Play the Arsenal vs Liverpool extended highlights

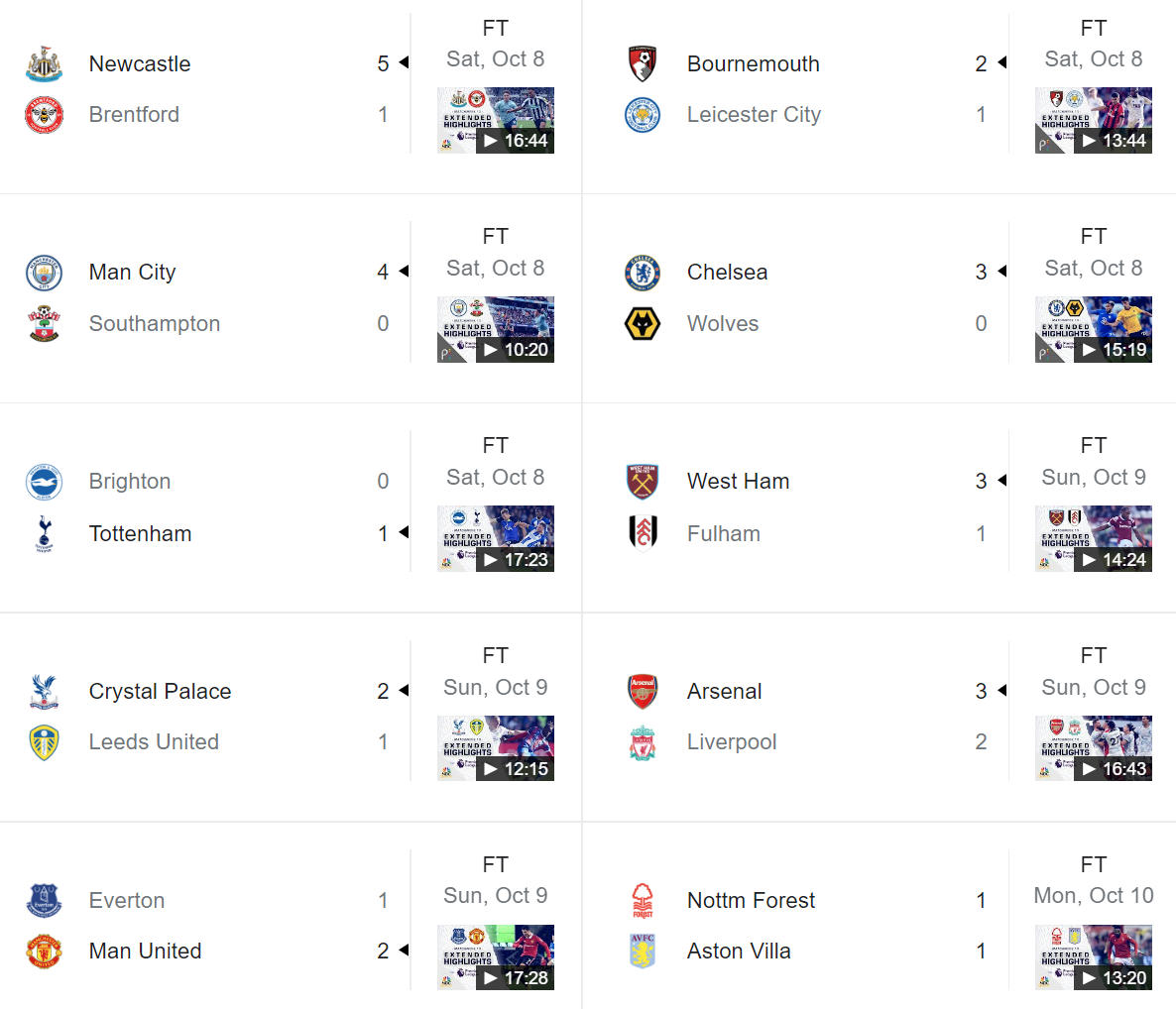1093,747
